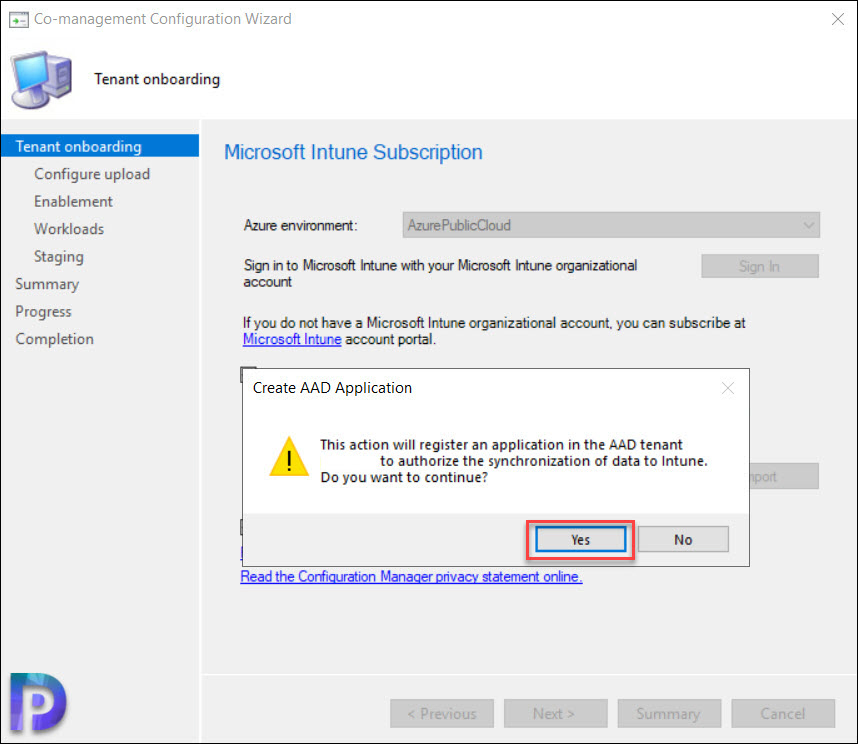
Task: Click the Previous button
Action: (x=442, y=713)
